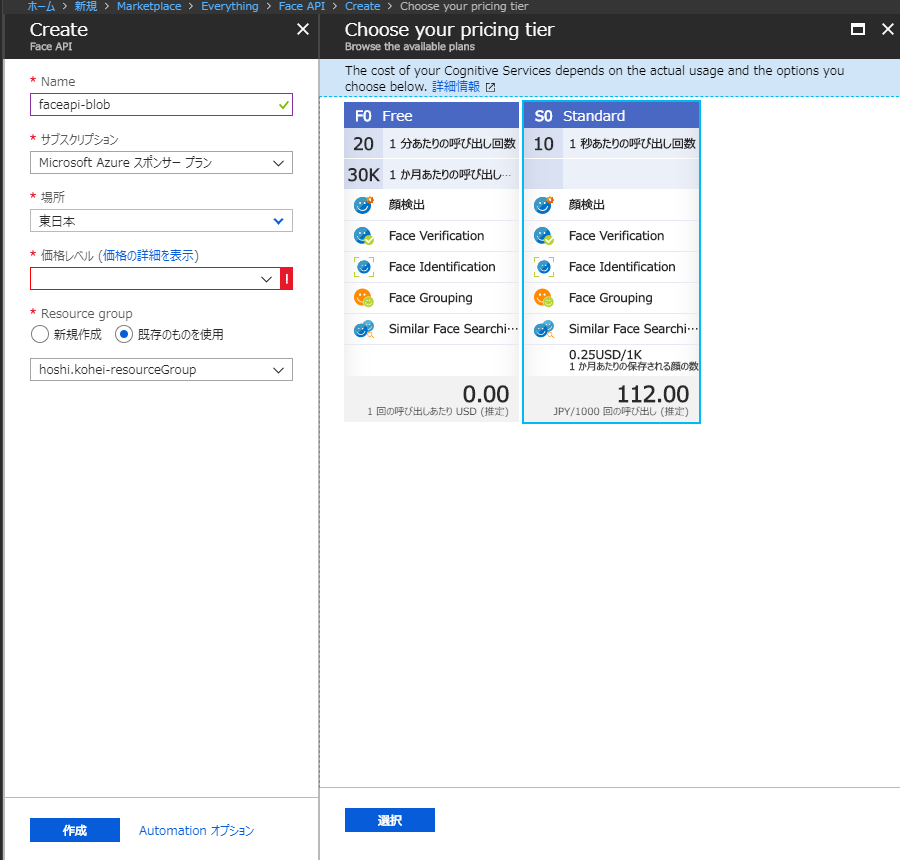
Task: Close the Choose your pricing tier blade
Action: coord(887,29)
